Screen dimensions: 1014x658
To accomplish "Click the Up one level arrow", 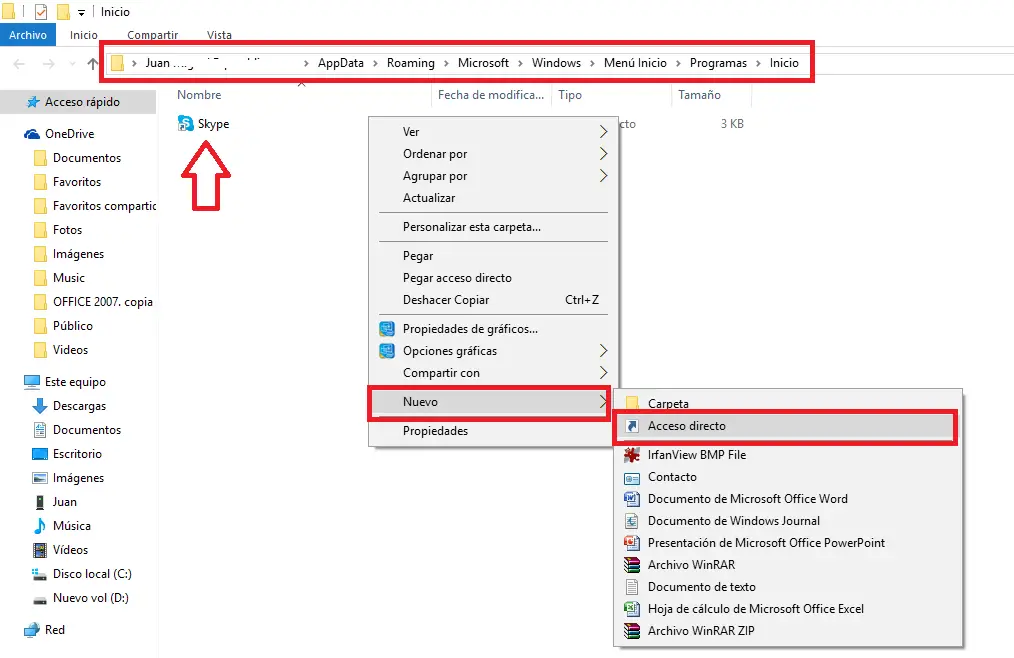I will [92, 63].
